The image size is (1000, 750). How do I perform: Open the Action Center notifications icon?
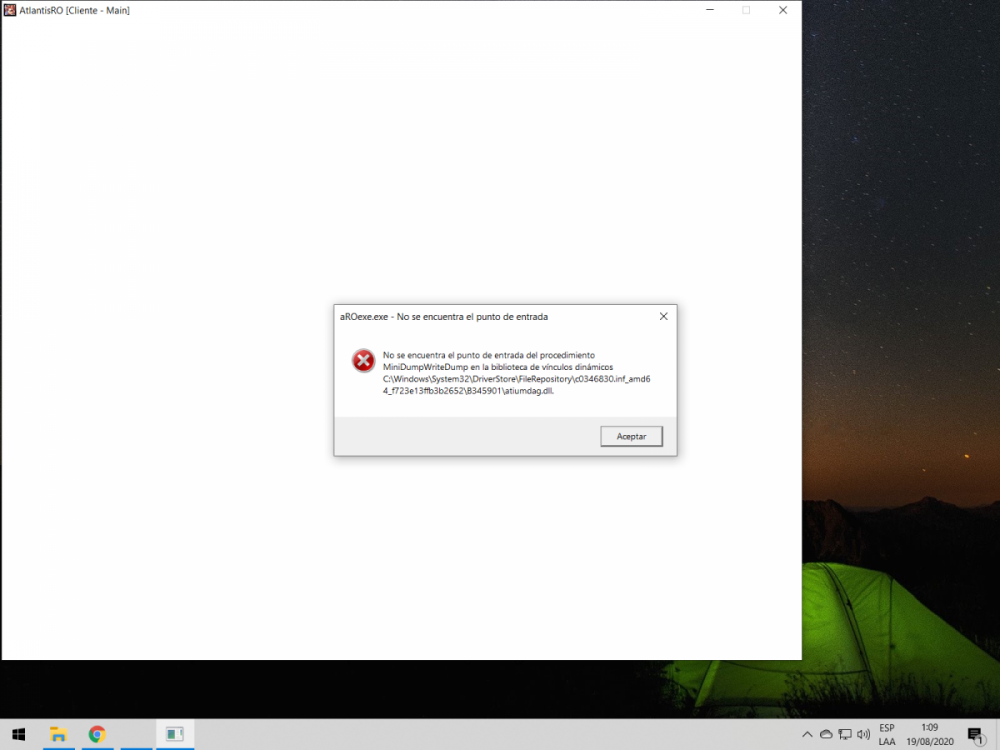[976, 733]
